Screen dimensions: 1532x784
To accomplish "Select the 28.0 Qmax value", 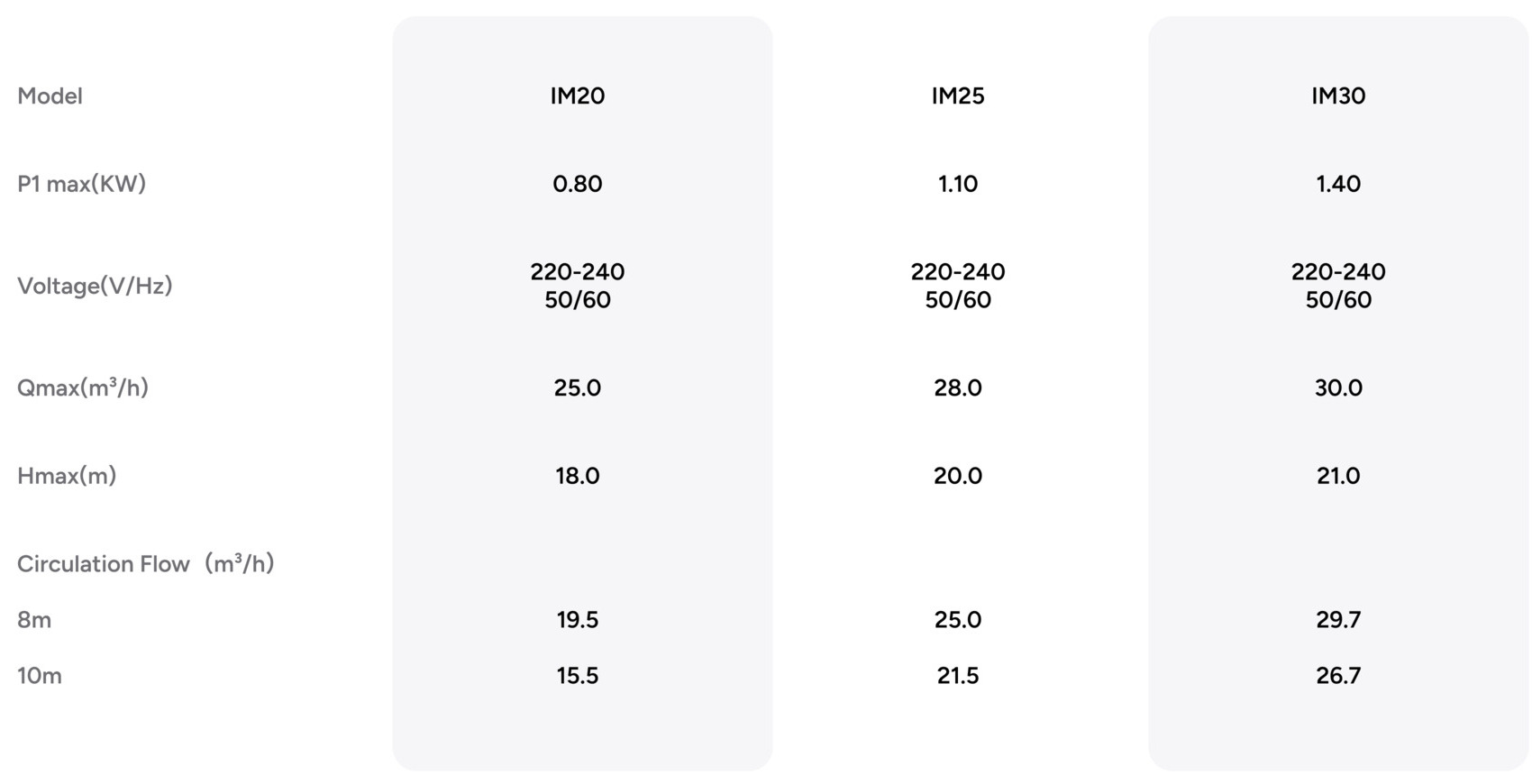I will (x=958, y=387).
